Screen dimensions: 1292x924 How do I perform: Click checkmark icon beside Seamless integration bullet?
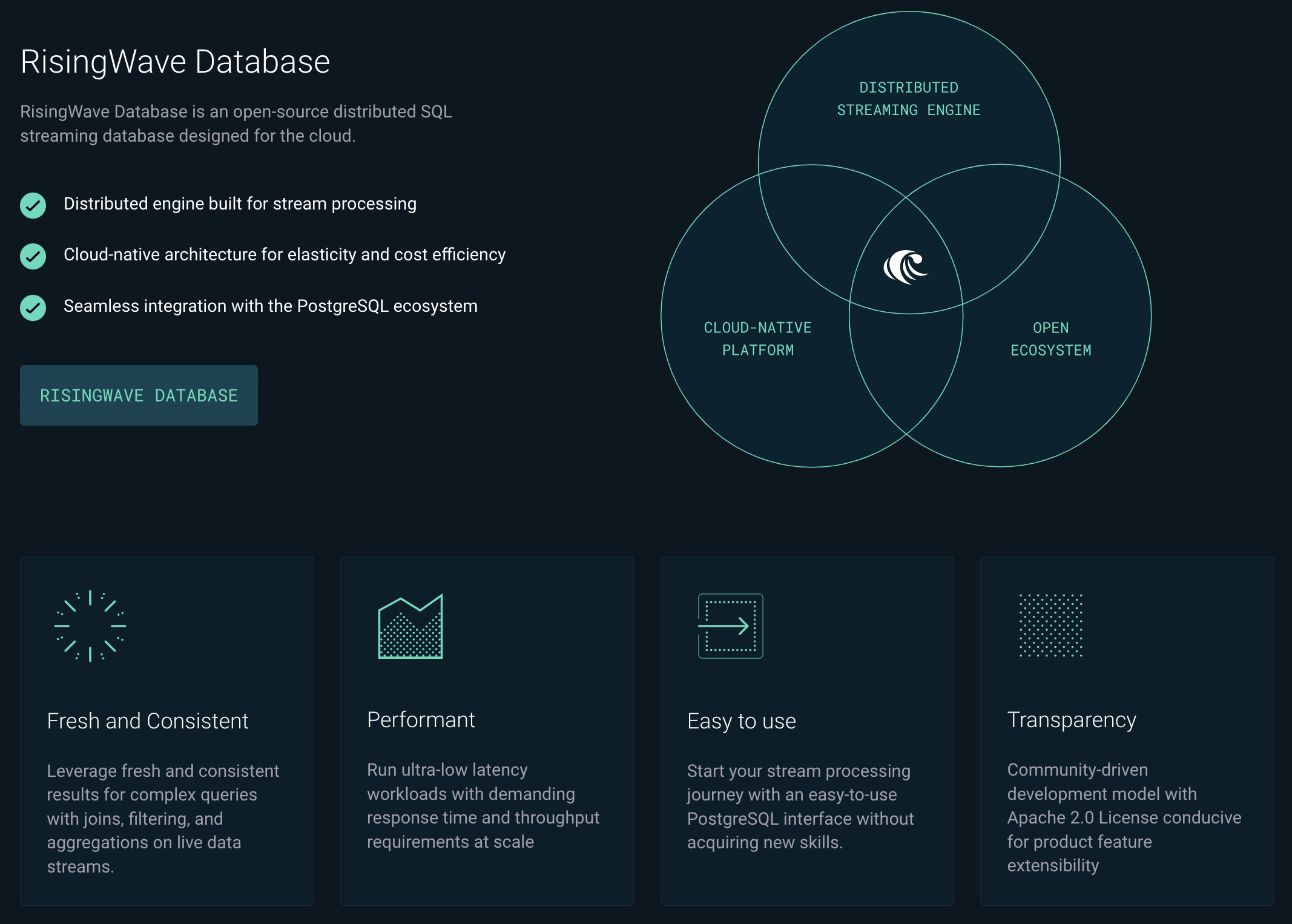coord(33,308)
